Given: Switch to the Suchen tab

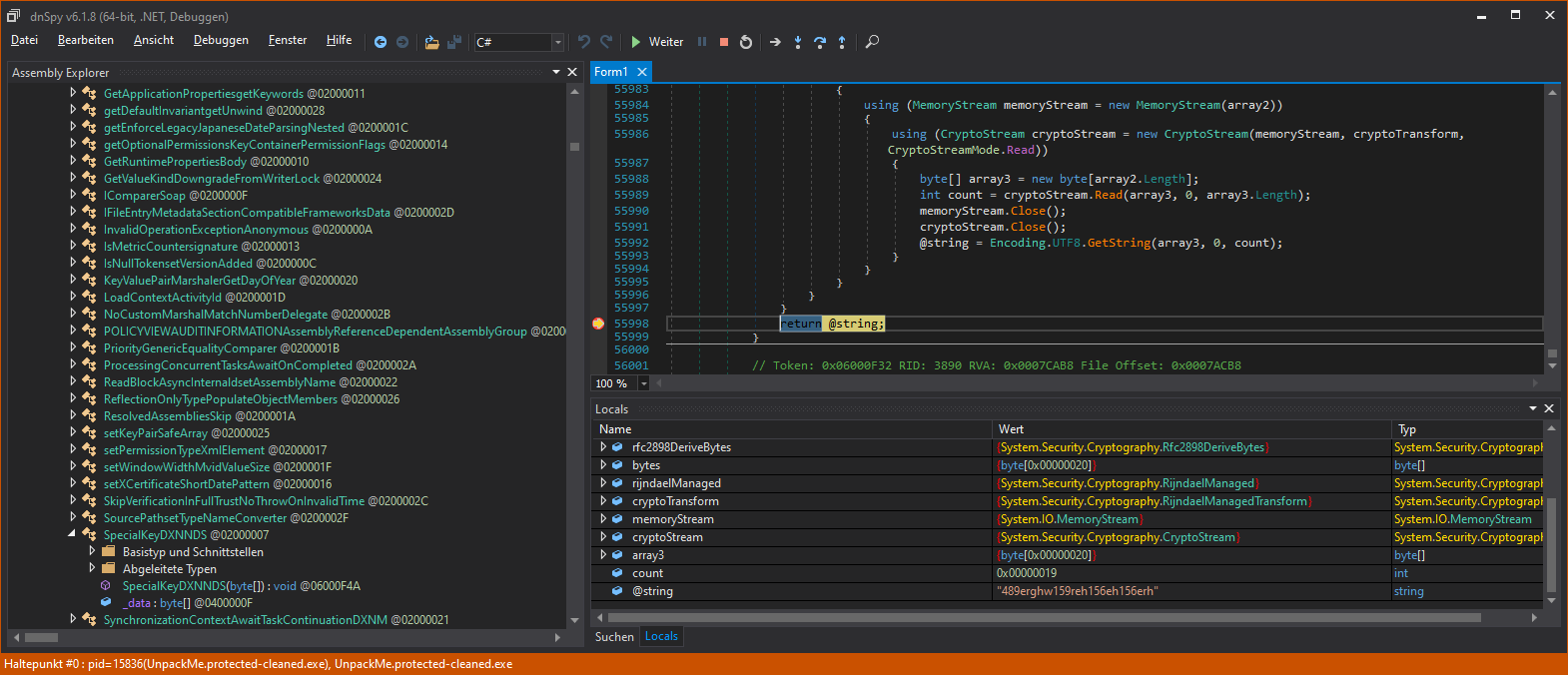Looking at the screenshot, I should [614, 637].
